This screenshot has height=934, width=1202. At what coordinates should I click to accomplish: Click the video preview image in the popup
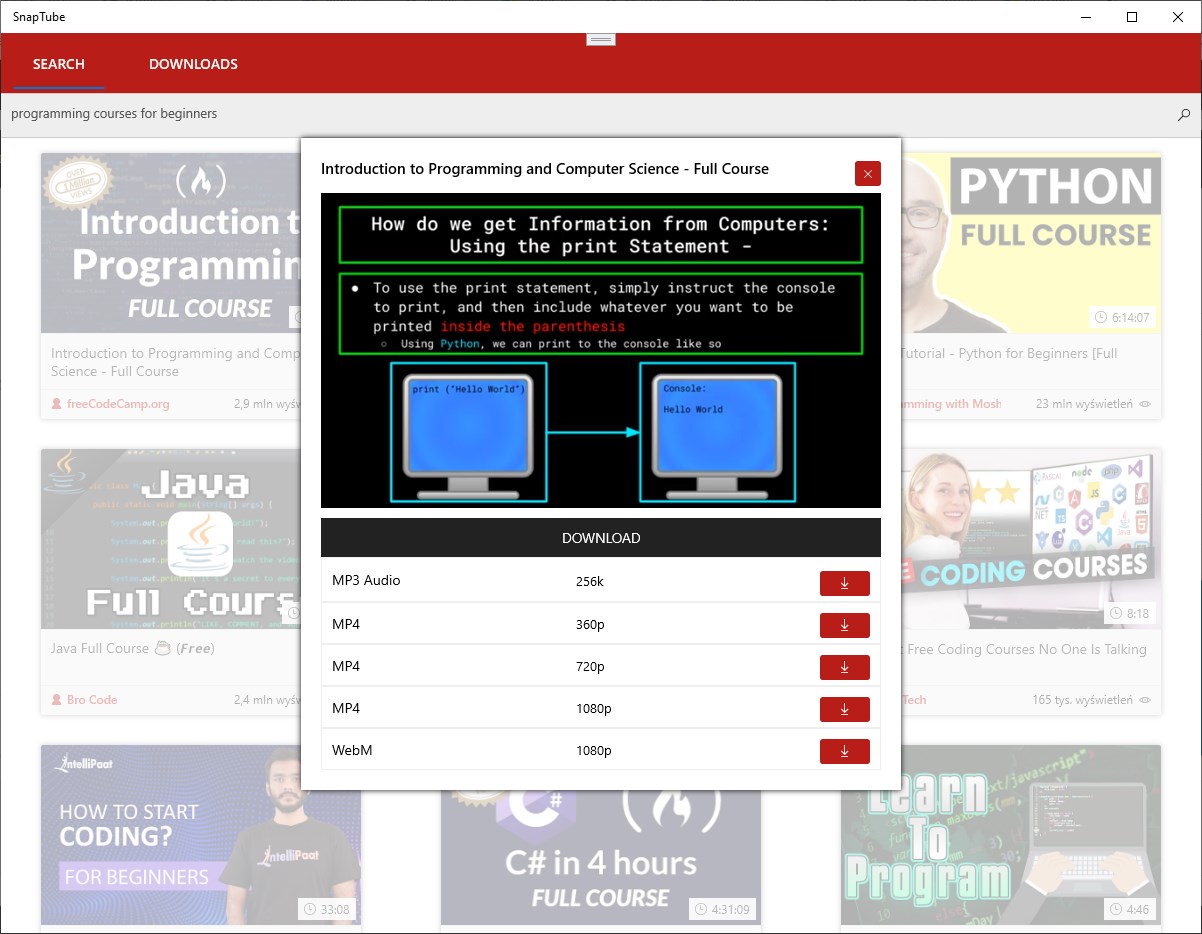click(600, 349)
